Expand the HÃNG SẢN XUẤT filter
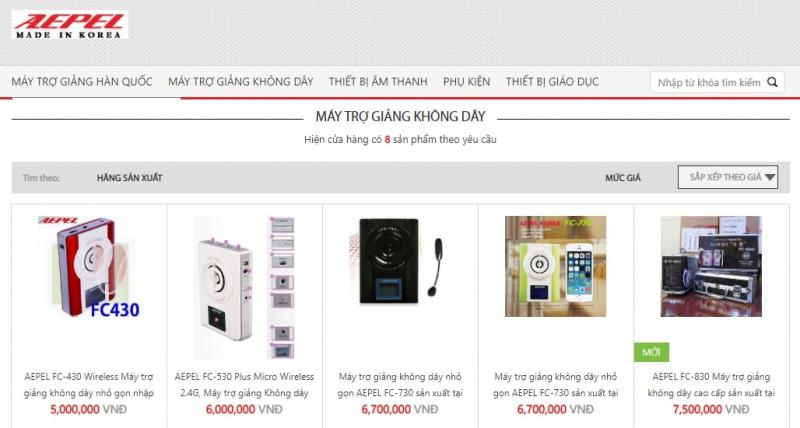Screen dimensions: 800x428 [130, 178]
